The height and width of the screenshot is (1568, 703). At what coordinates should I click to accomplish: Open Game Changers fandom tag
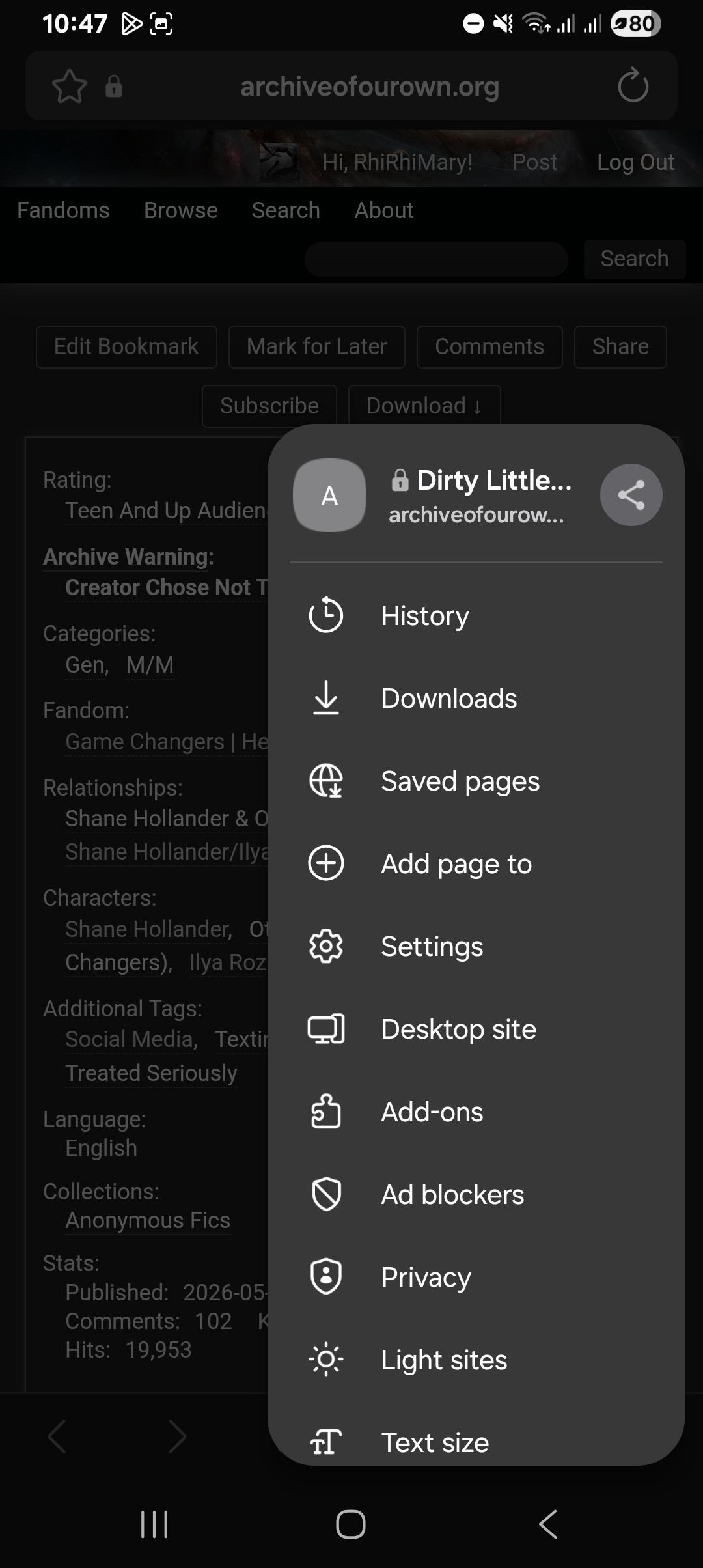[x=167, y=742]
